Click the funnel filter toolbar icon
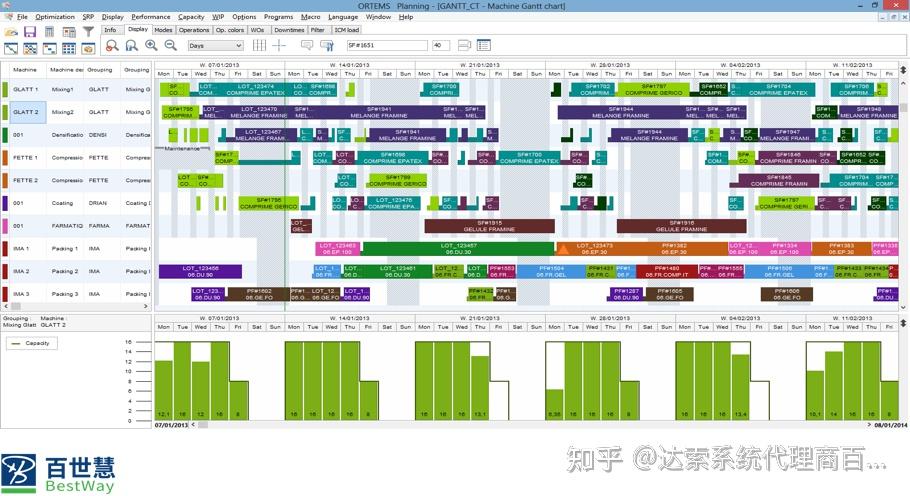 (88, 32)
